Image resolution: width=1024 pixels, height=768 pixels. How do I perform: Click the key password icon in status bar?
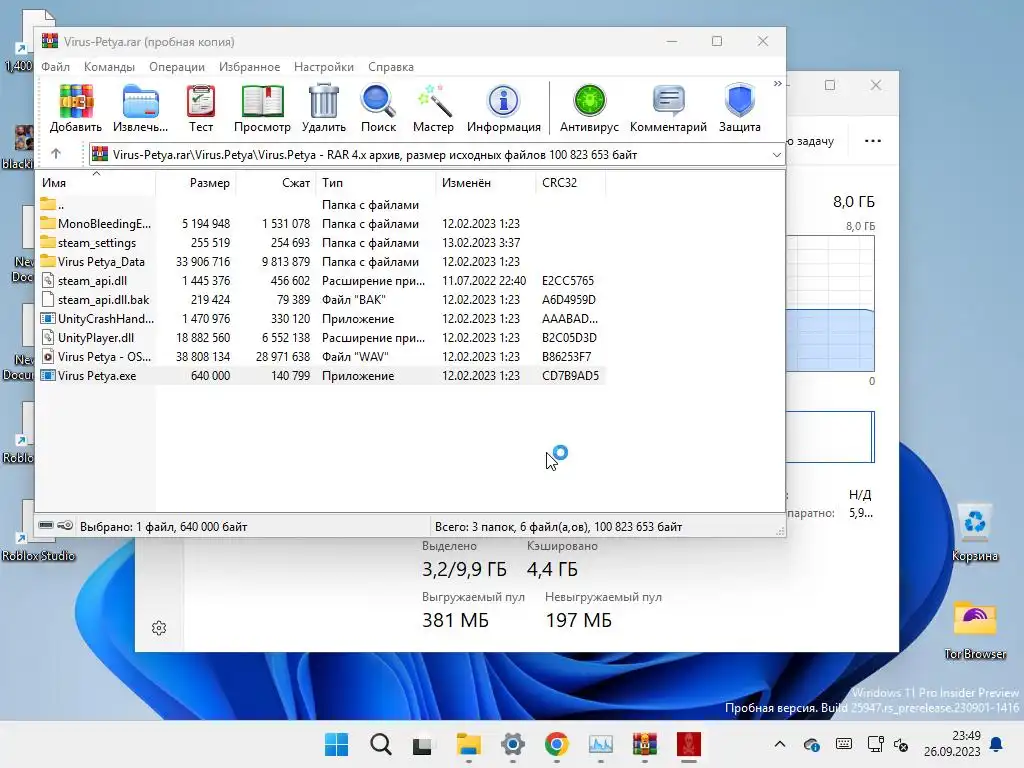65,525
